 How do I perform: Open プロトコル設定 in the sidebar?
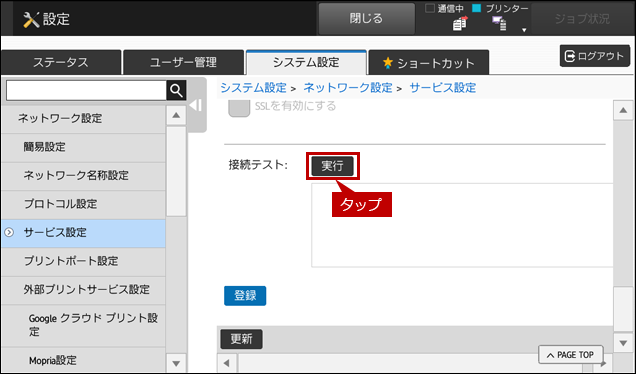pyautogui.click(x=83, y=204)
